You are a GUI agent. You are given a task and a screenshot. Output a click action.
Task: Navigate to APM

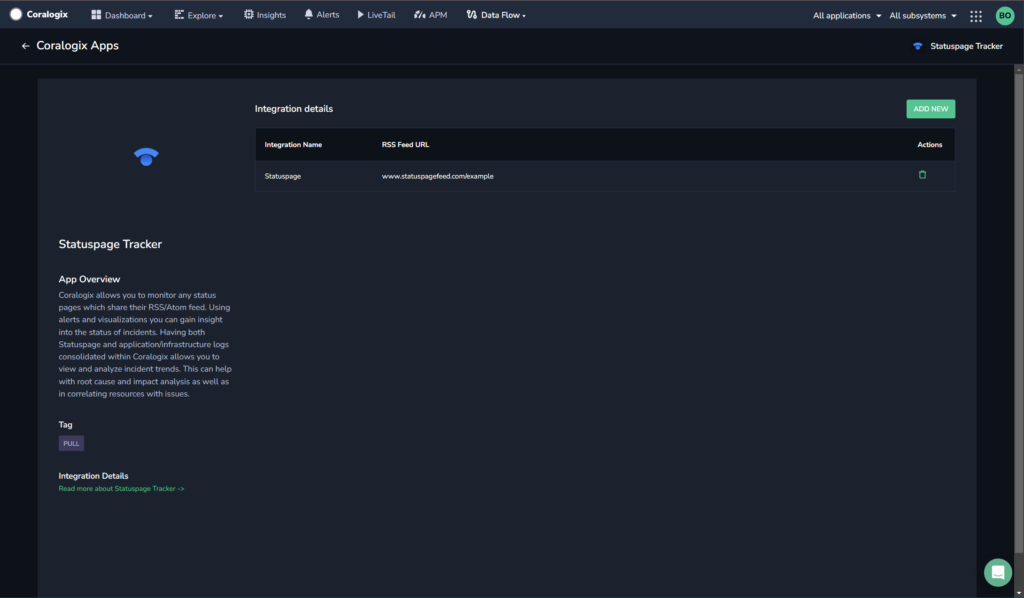430,15
